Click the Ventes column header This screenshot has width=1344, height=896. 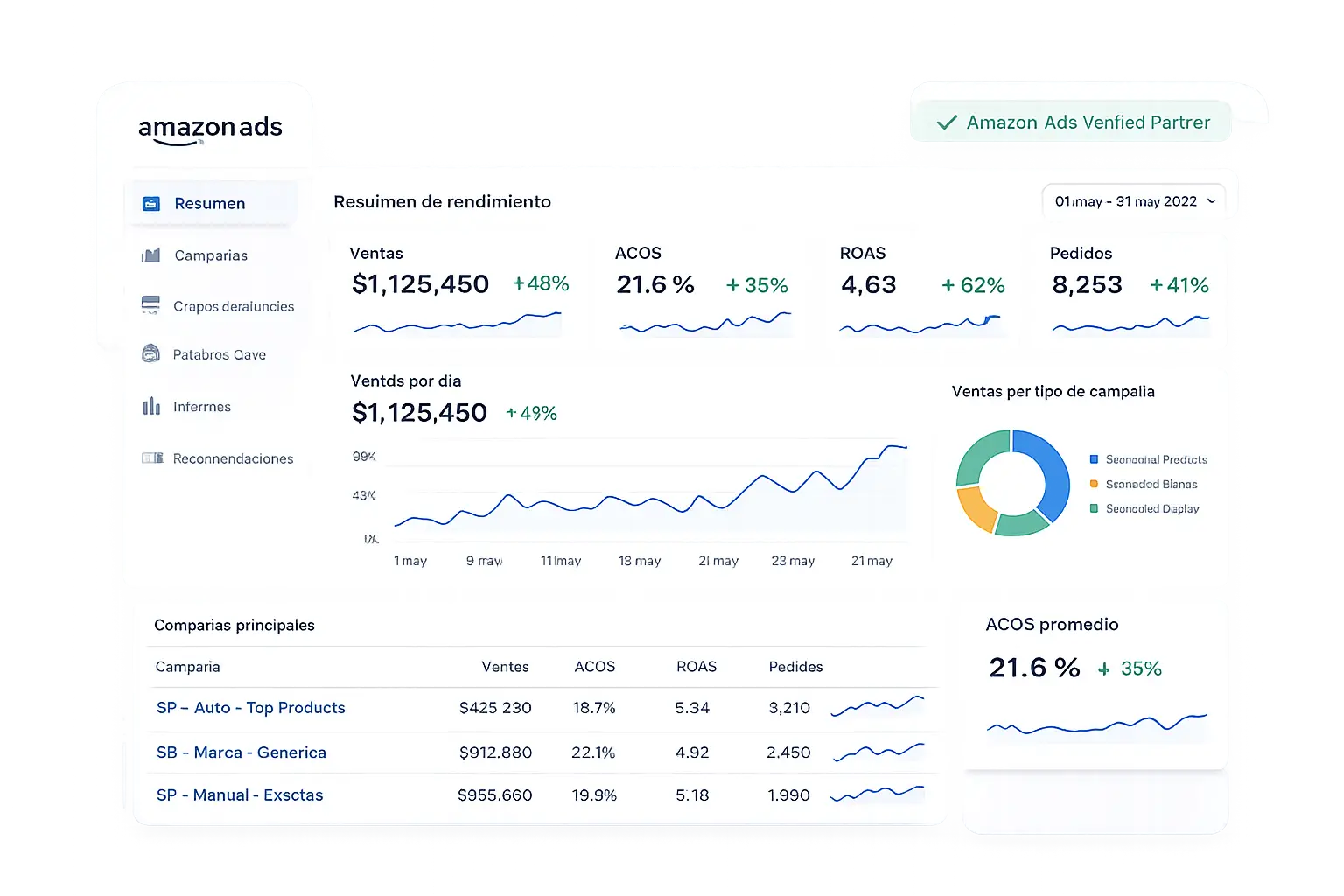pos(505,667)
